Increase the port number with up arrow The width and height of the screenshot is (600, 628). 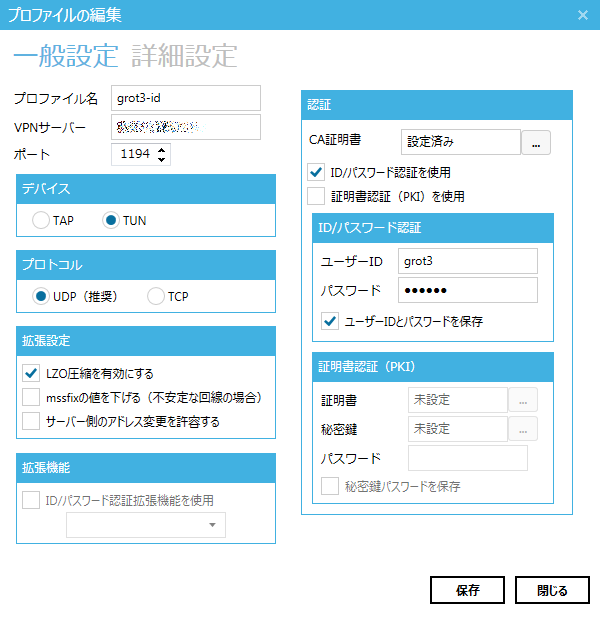[163, 150]
